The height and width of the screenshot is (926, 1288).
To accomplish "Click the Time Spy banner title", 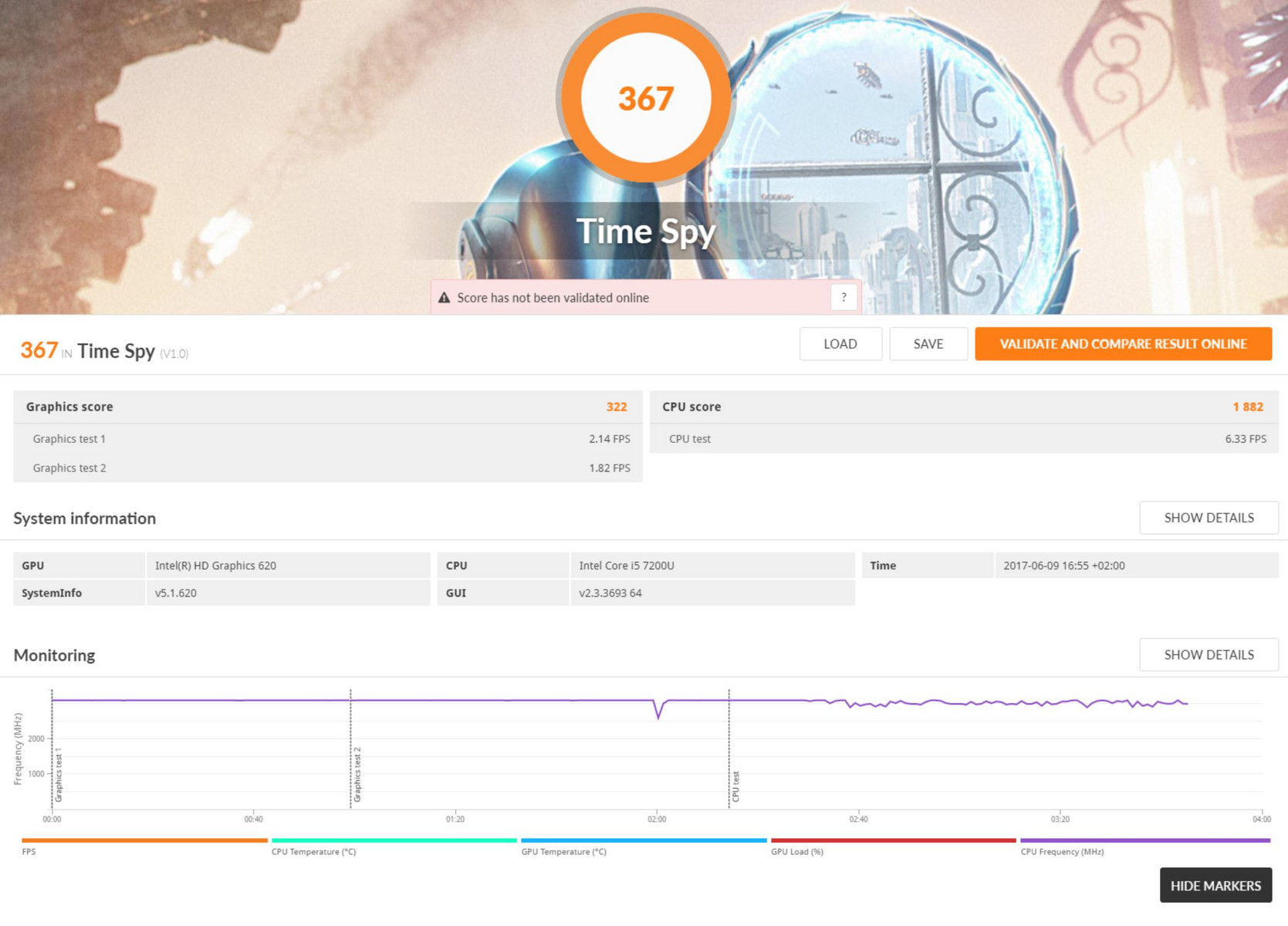I will click(646, 231).
